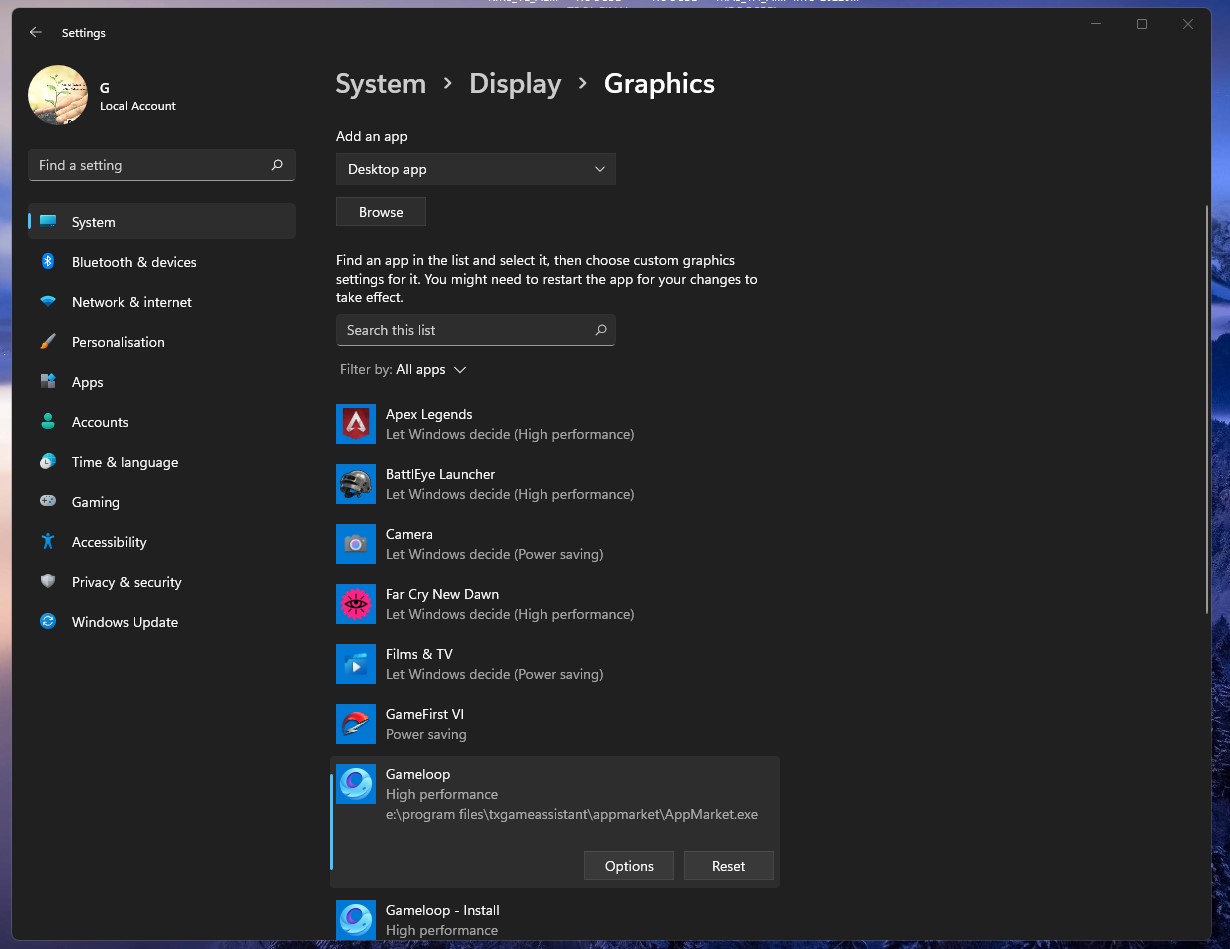Image resolution: width=1230 pixels, height=949 pixels.
Task: Open Bluetooth & devices settings
Action: (x=162, y=262)
